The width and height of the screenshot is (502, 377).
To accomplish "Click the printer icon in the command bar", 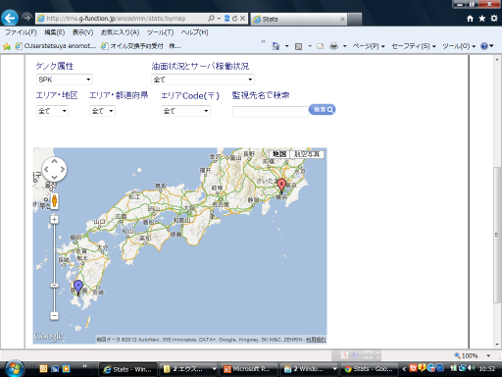I will pyautogui.click(x=334, y=46).
